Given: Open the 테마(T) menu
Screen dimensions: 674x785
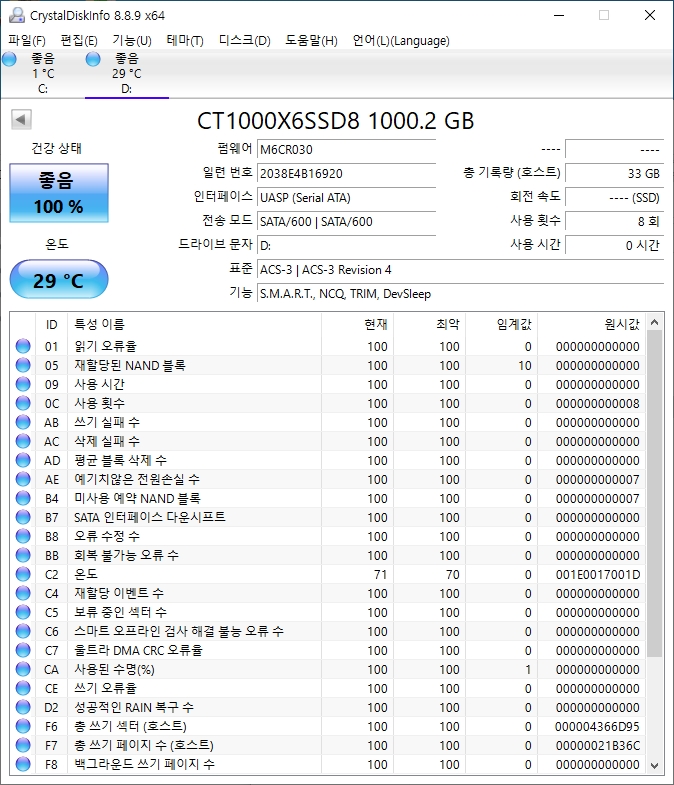Looking at the screenshot, I should (184, 41).
